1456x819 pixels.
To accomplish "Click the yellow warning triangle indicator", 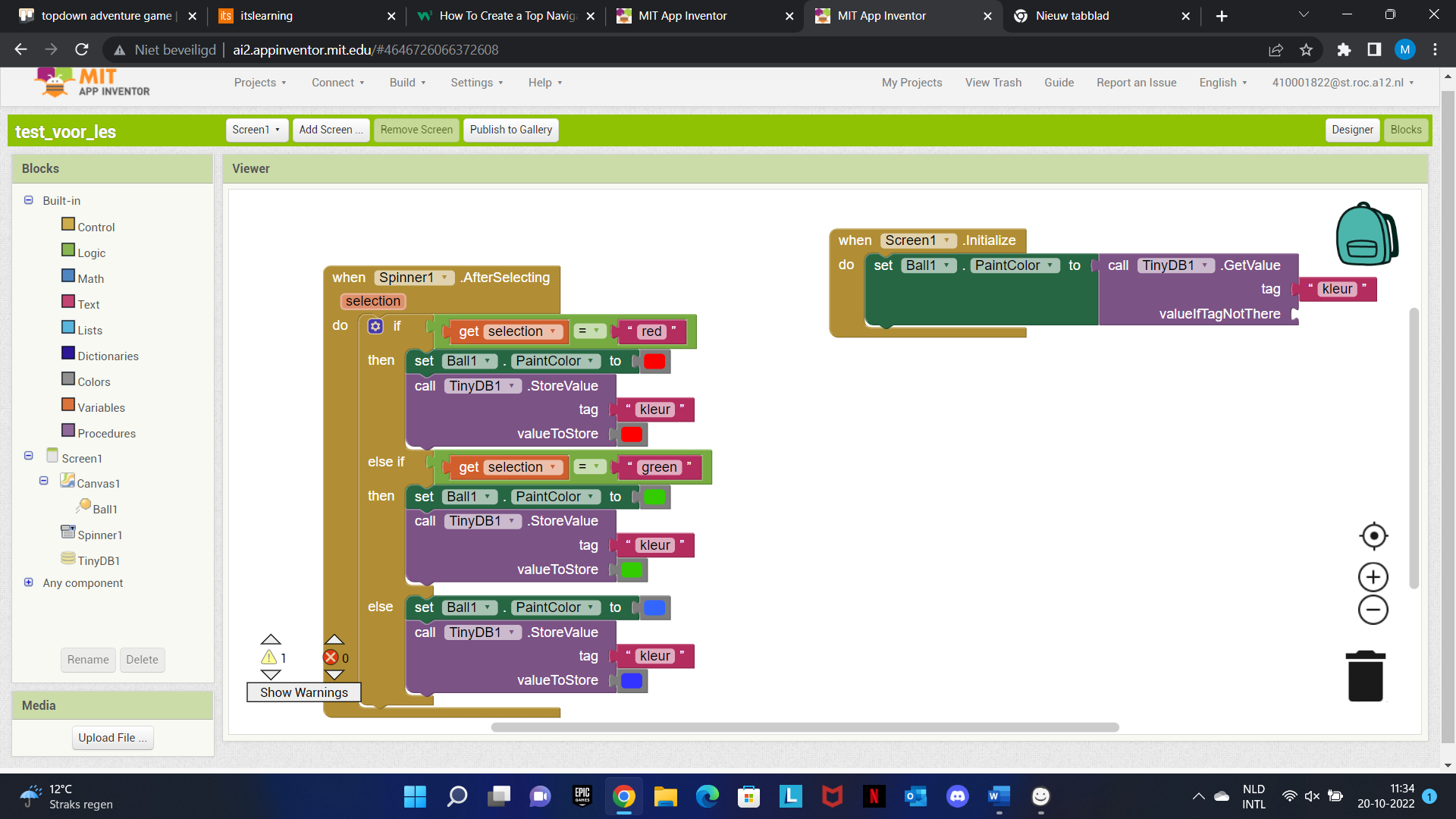I will (269, 657).
